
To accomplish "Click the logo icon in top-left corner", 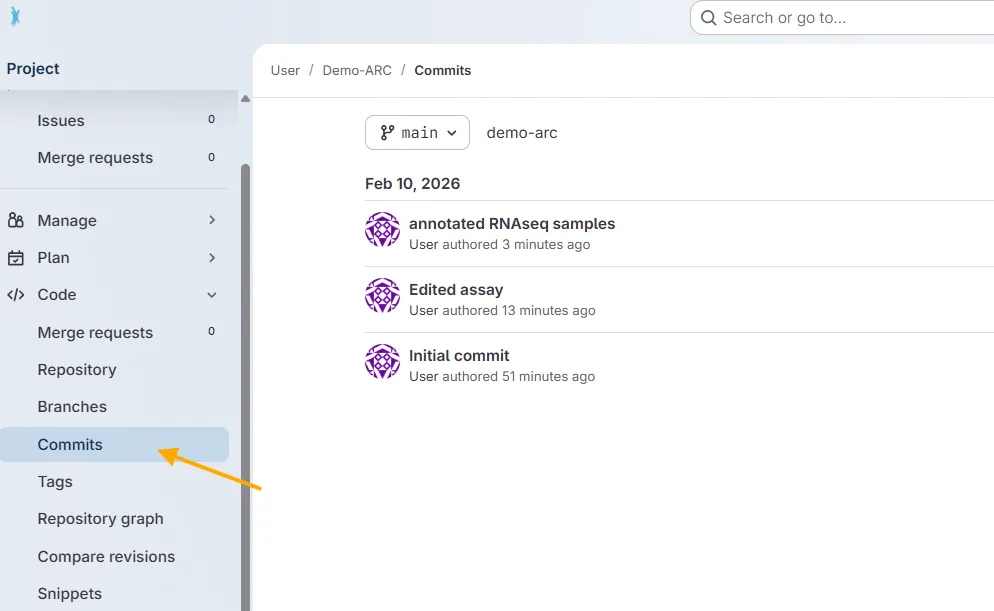I will point(15,17).
